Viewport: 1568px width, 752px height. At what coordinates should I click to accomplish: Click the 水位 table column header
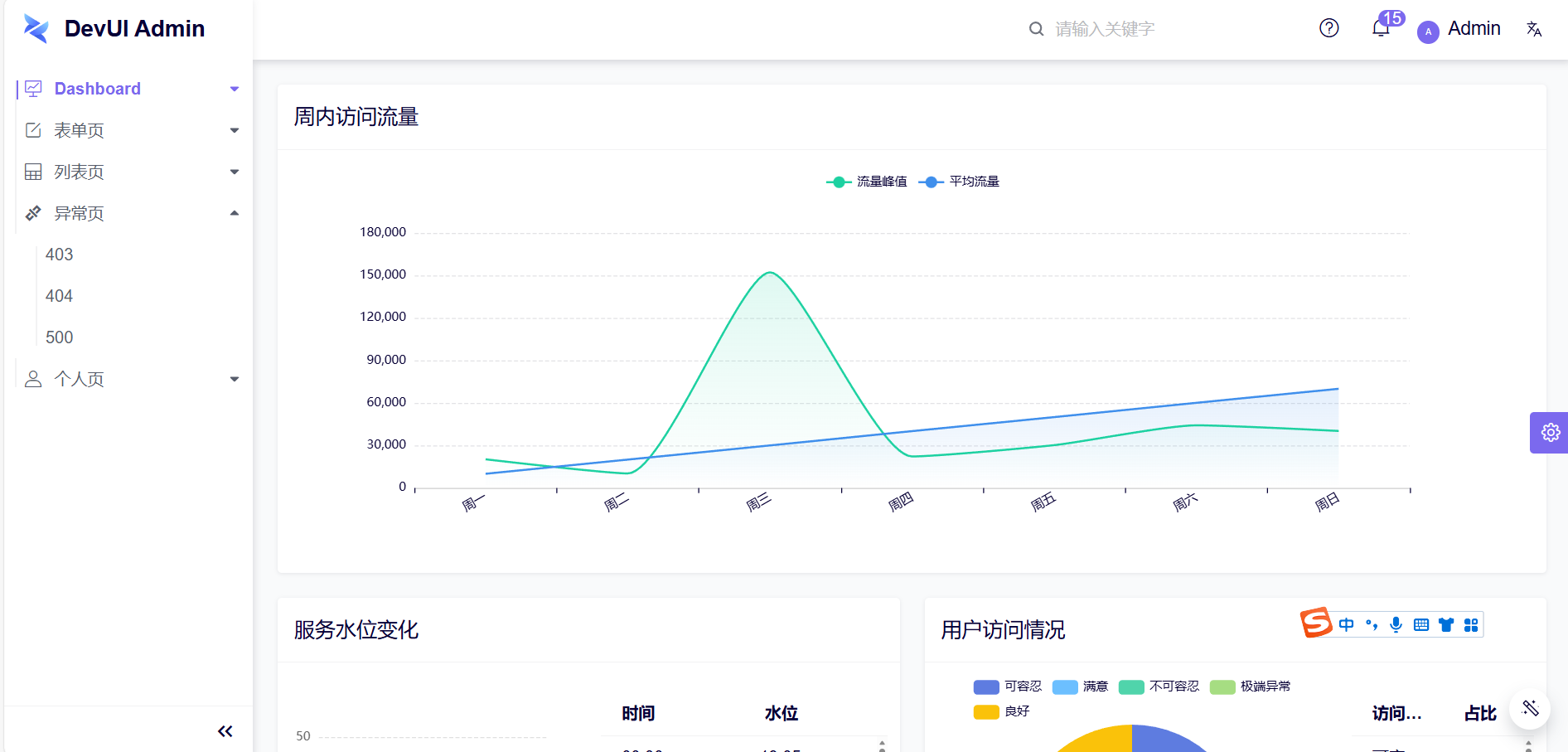(781, 713)
